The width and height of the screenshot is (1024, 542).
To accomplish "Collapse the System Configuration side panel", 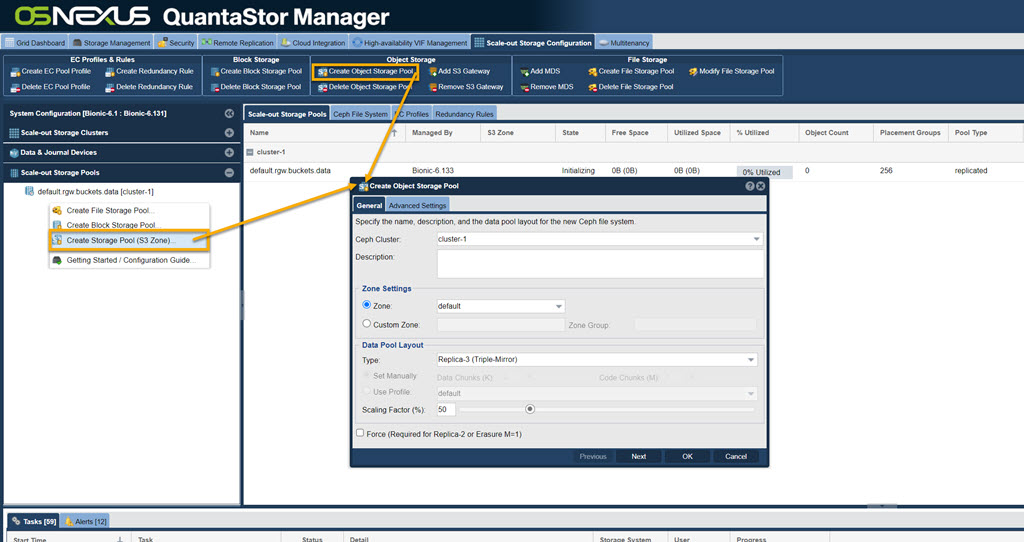I will pos(229,114).
